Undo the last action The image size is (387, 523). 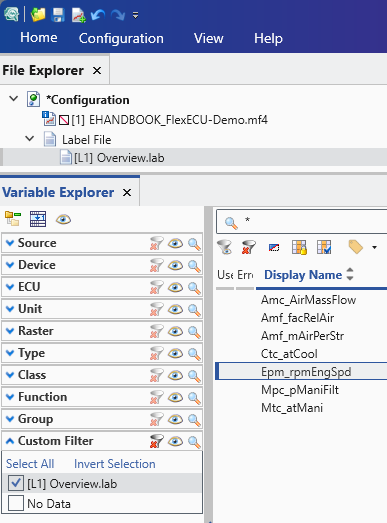coord(98,15)
